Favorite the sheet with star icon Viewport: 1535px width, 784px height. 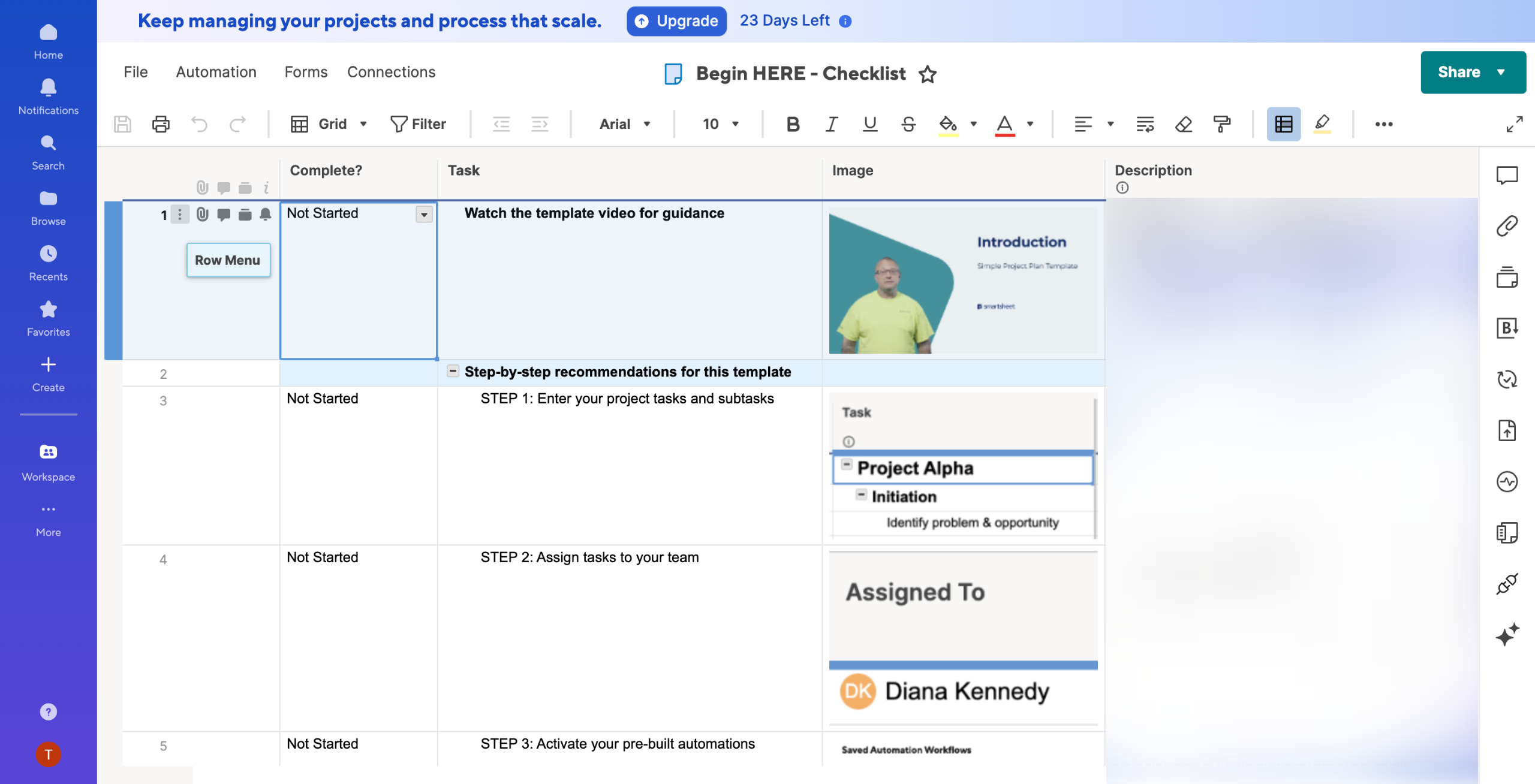(x=928, y=74)
